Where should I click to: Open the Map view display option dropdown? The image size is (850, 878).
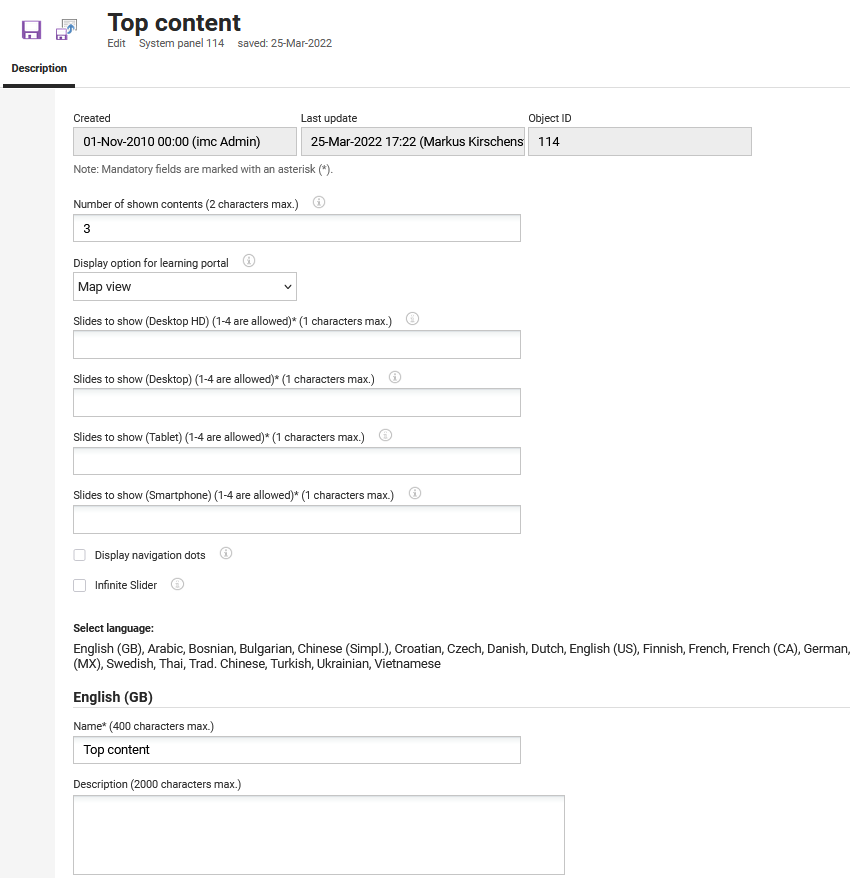[185, 287]
